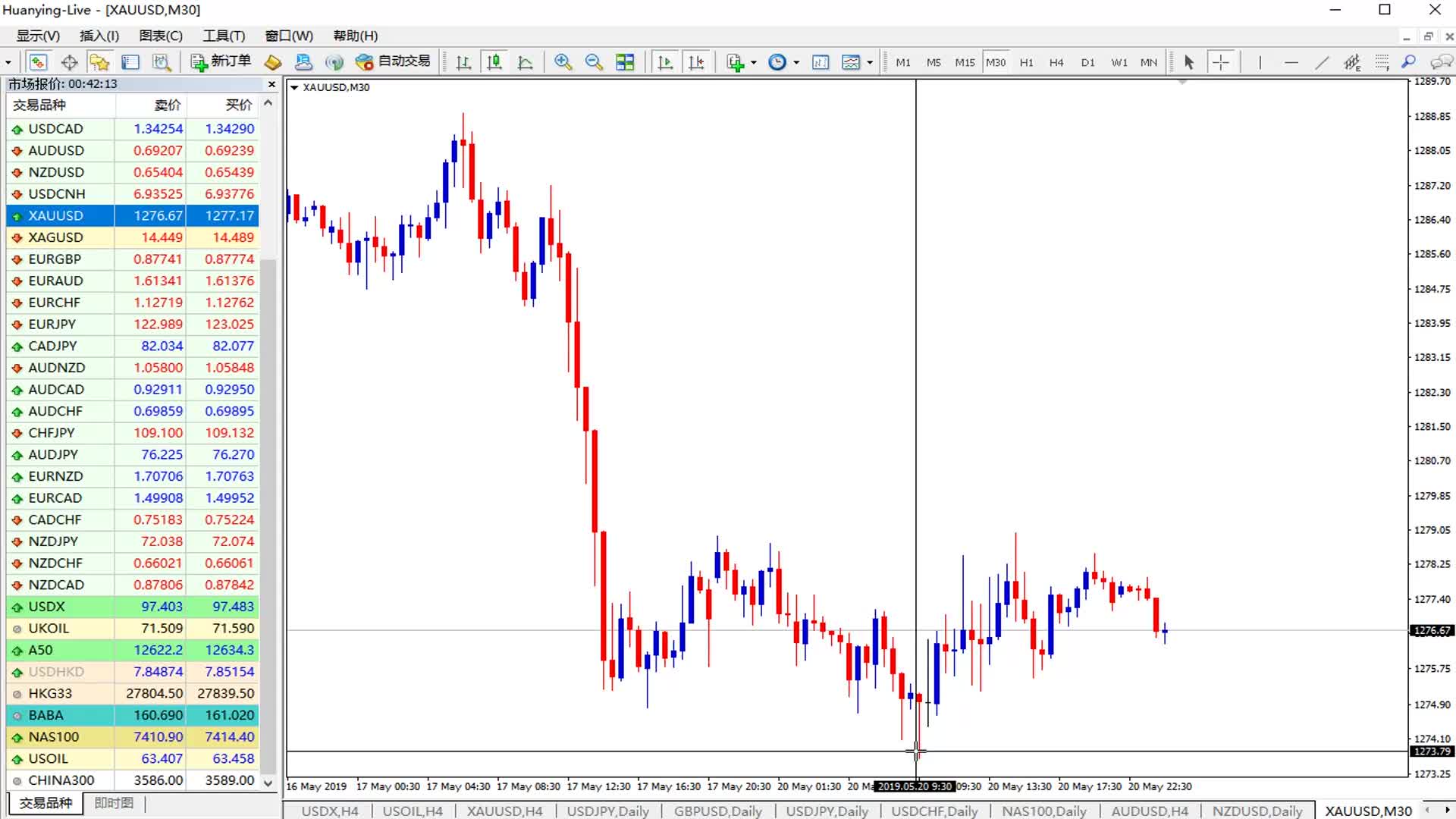The height and width of the screenshot is (819, 1456).
Task: Select the M1 timeframe
Action: pos(903,62)
